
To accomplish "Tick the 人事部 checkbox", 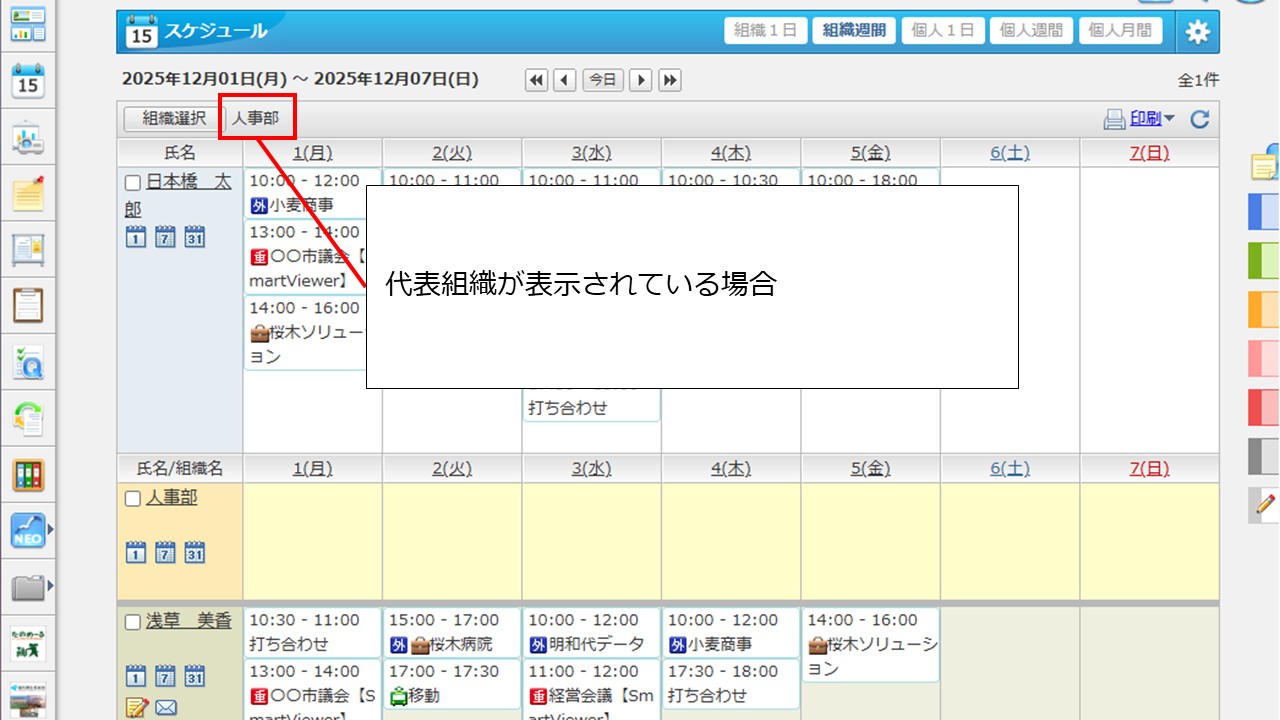I will (133, 499).
